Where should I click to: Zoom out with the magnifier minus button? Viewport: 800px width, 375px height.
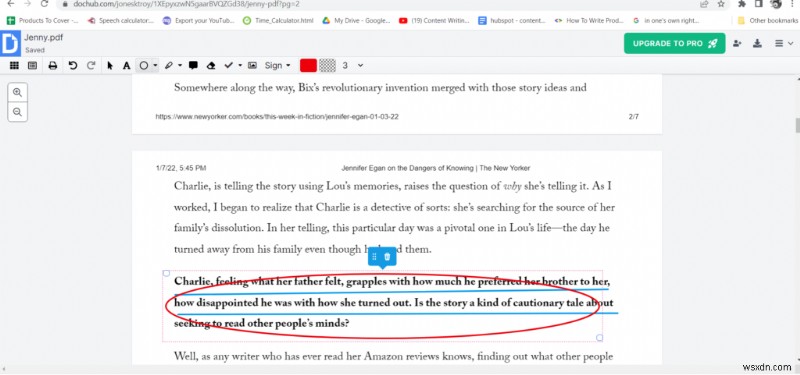tap(17, 112)
